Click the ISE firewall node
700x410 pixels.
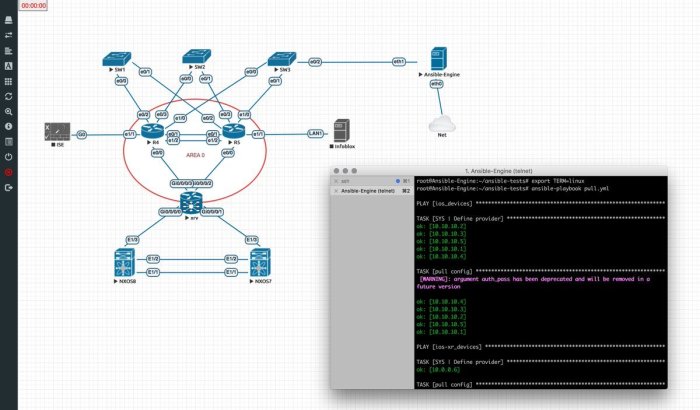[x=56, y=132]
